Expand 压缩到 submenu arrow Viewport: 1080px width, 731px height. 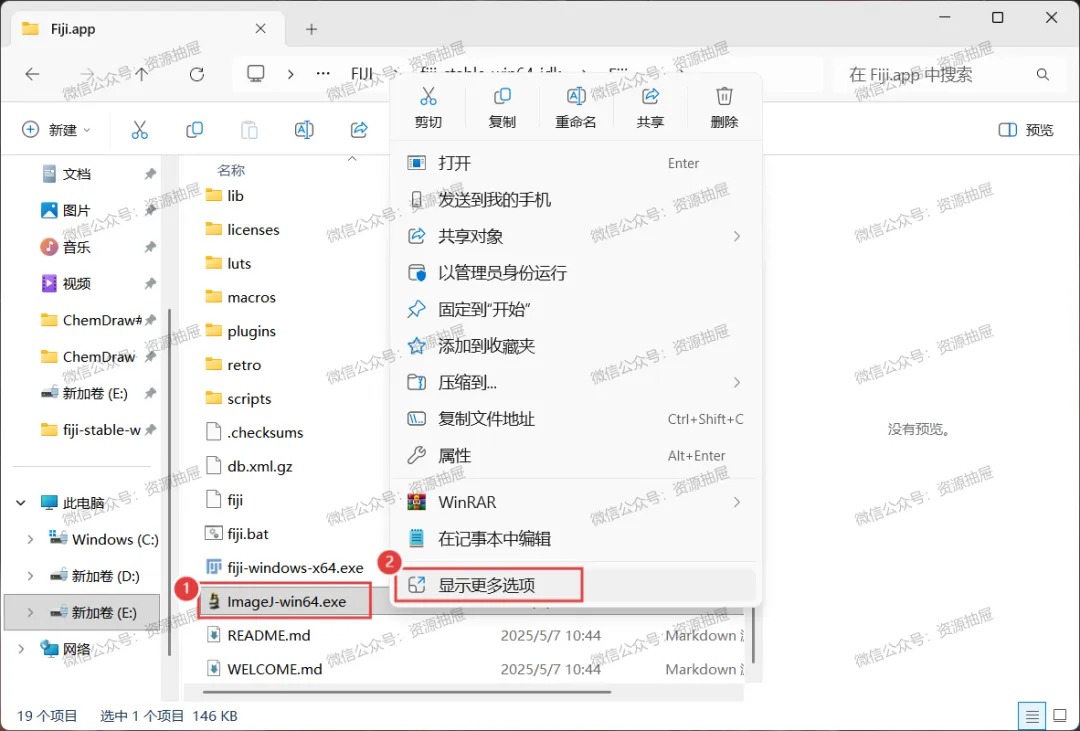click(737, 382)
